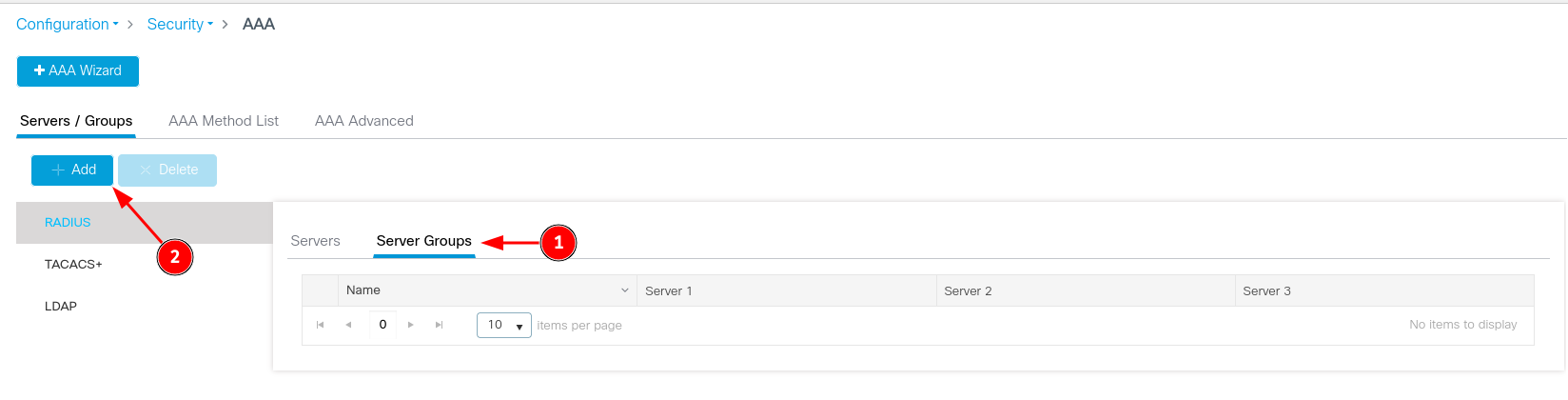The height and width of the screenshot is (400, 1568).
Task: Go to last page of the table
Action: (439, 325)
